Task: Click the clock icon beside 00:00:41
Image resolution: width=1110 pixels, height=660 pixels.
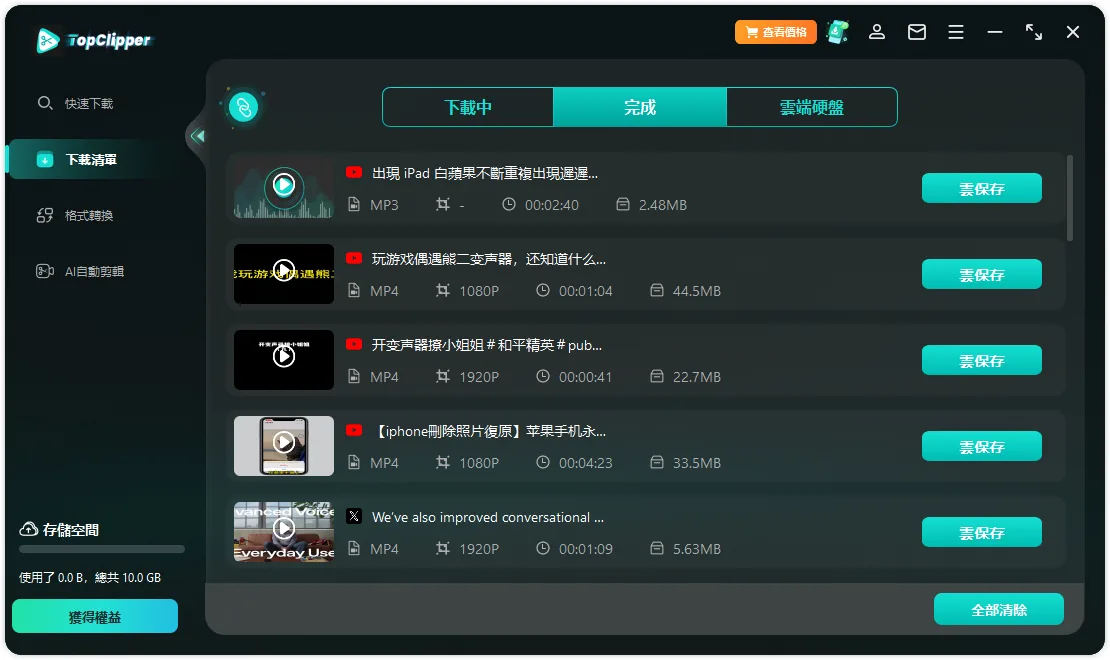Action: 543,377
